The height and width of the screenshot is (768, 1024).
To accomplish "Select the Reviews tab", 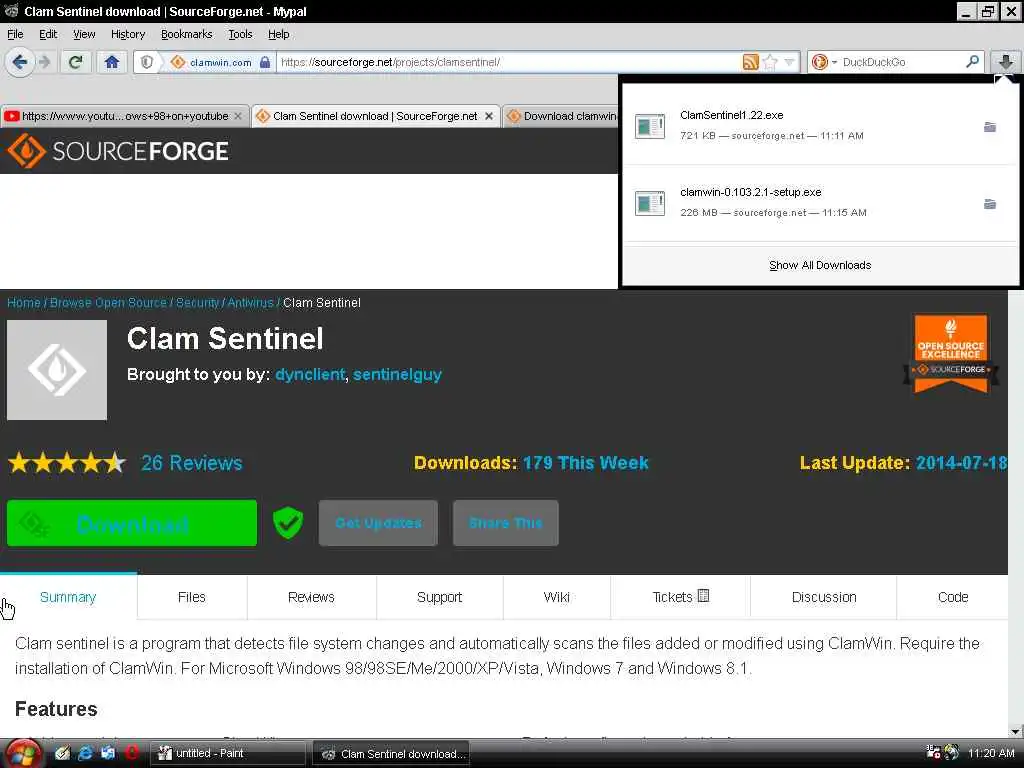I will click(x=311, y=597).
